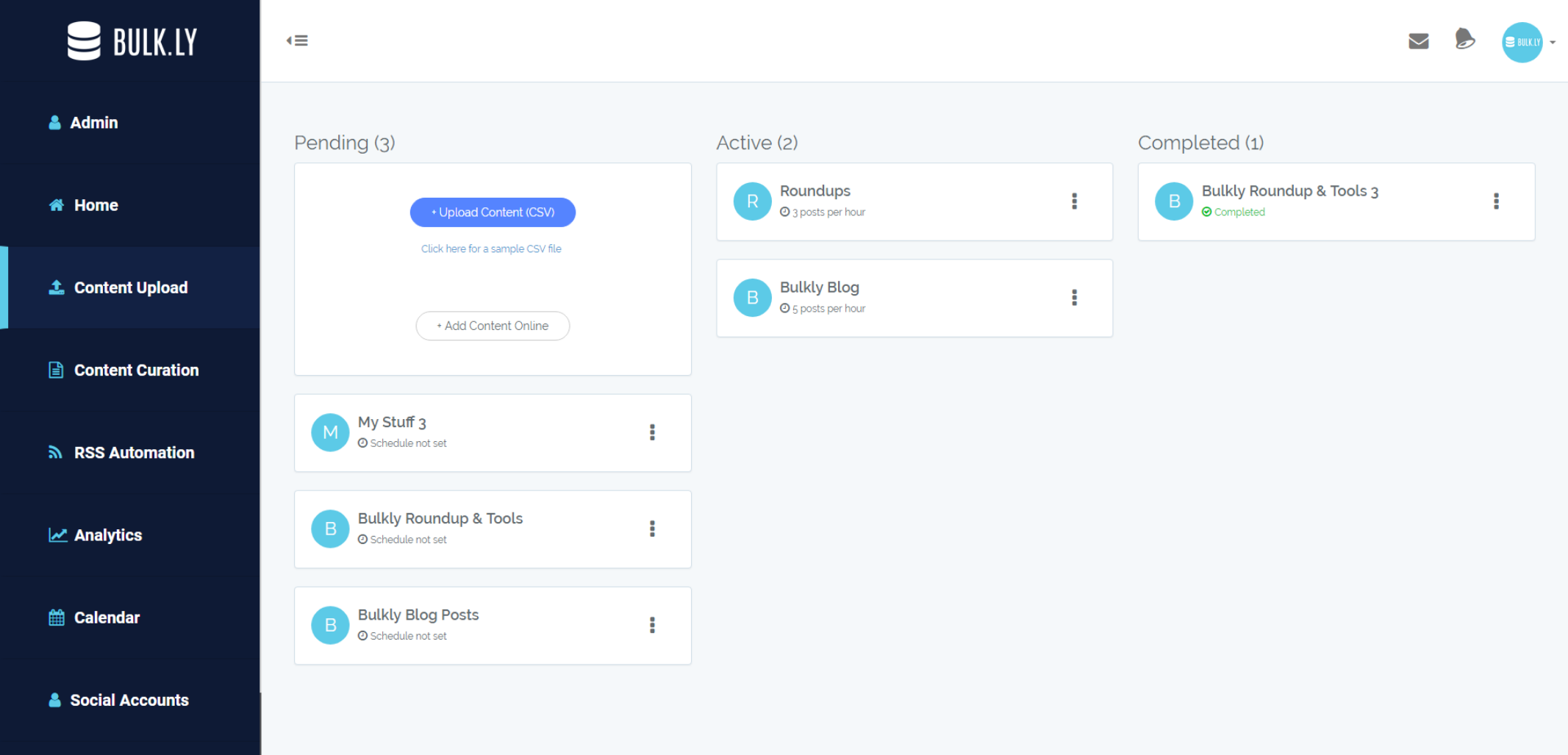The width and height of the screenshot is (1568, 755).
Task: Click the Upload Content (CSV) button
Action: (x=493, y=212)
